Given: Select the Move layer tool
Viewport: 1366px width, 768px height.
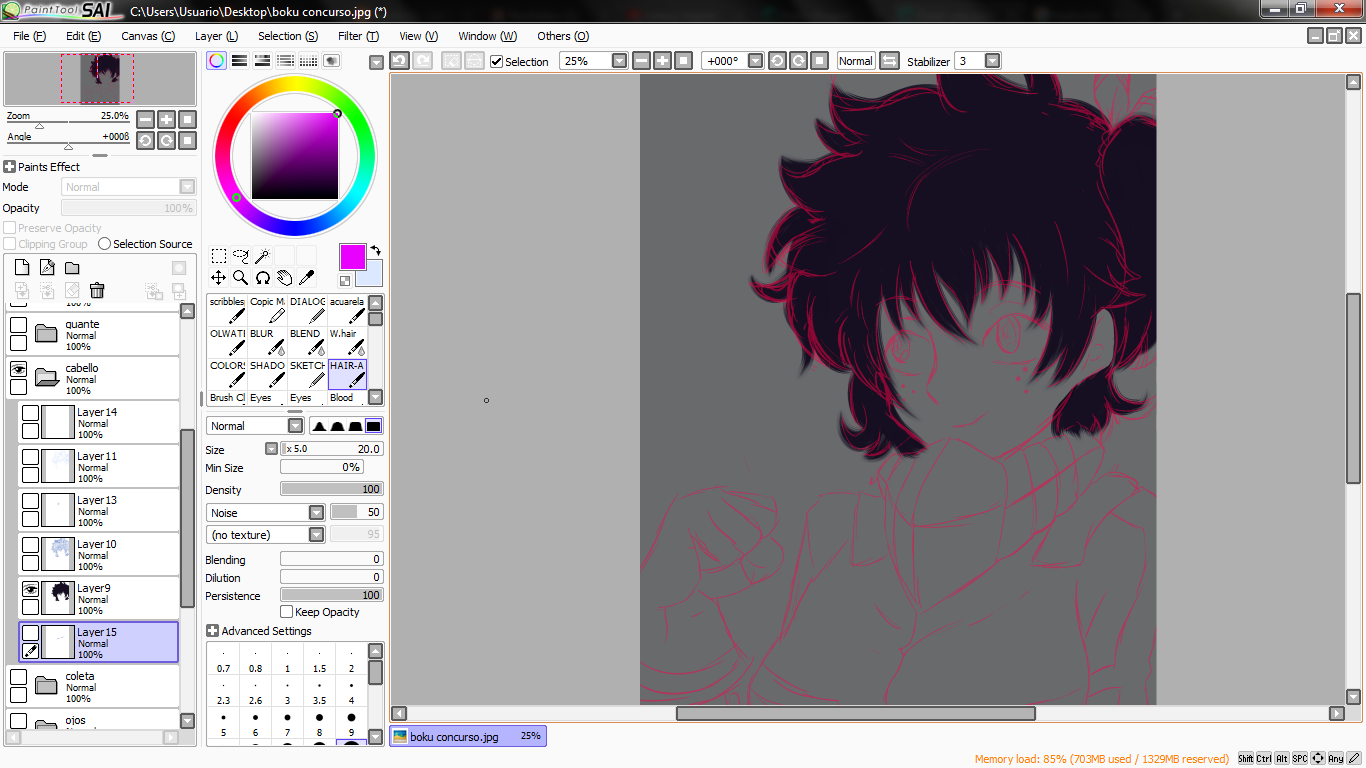Looking at the screenshot, I should click(x=218, y=277).
